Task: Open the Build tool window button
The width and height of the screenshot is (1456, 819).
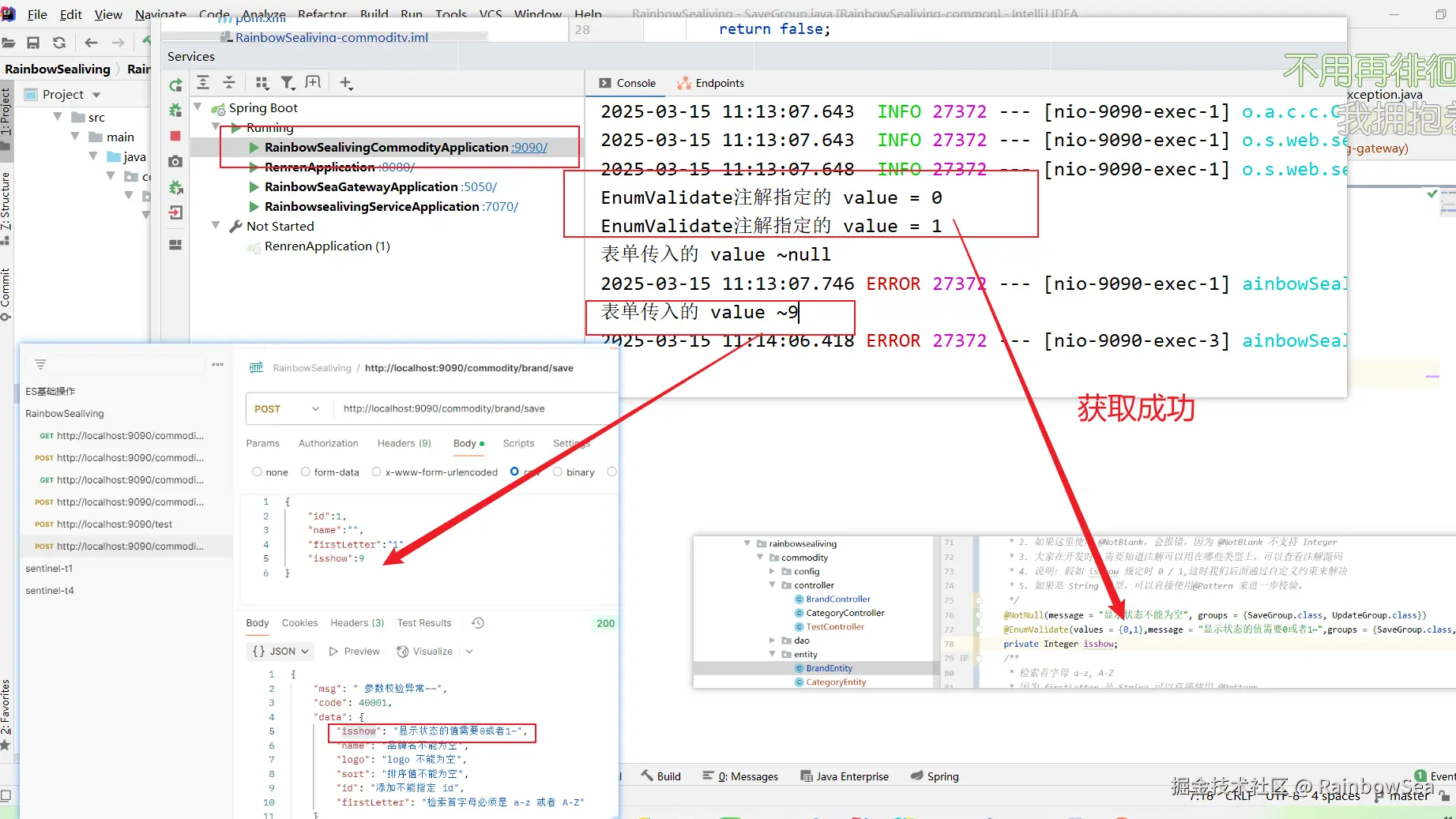Action: [661, 776]
